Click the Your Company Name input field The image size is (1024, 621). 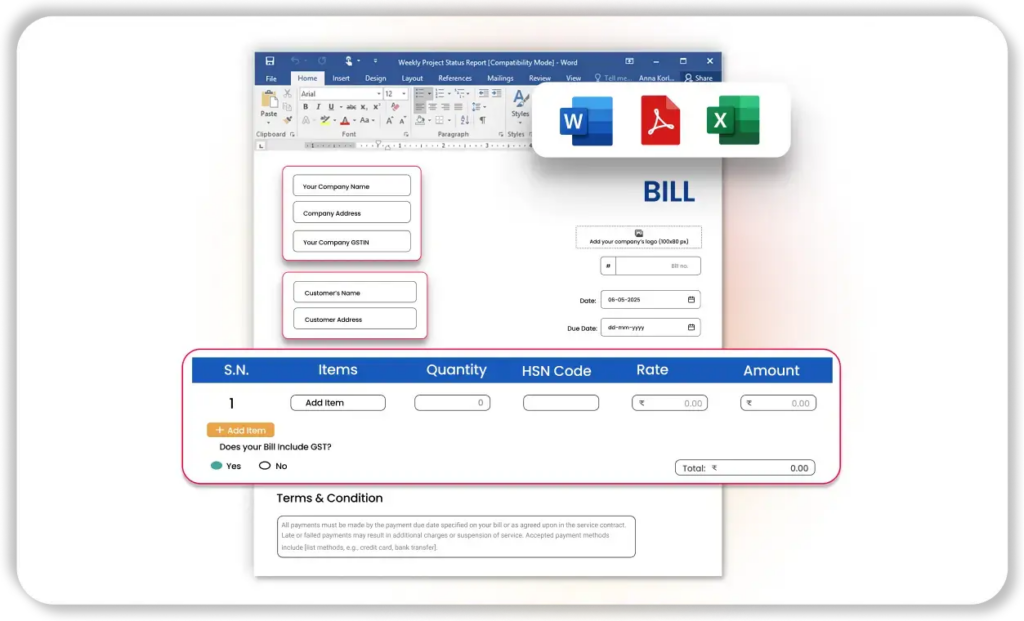(351, 186)
